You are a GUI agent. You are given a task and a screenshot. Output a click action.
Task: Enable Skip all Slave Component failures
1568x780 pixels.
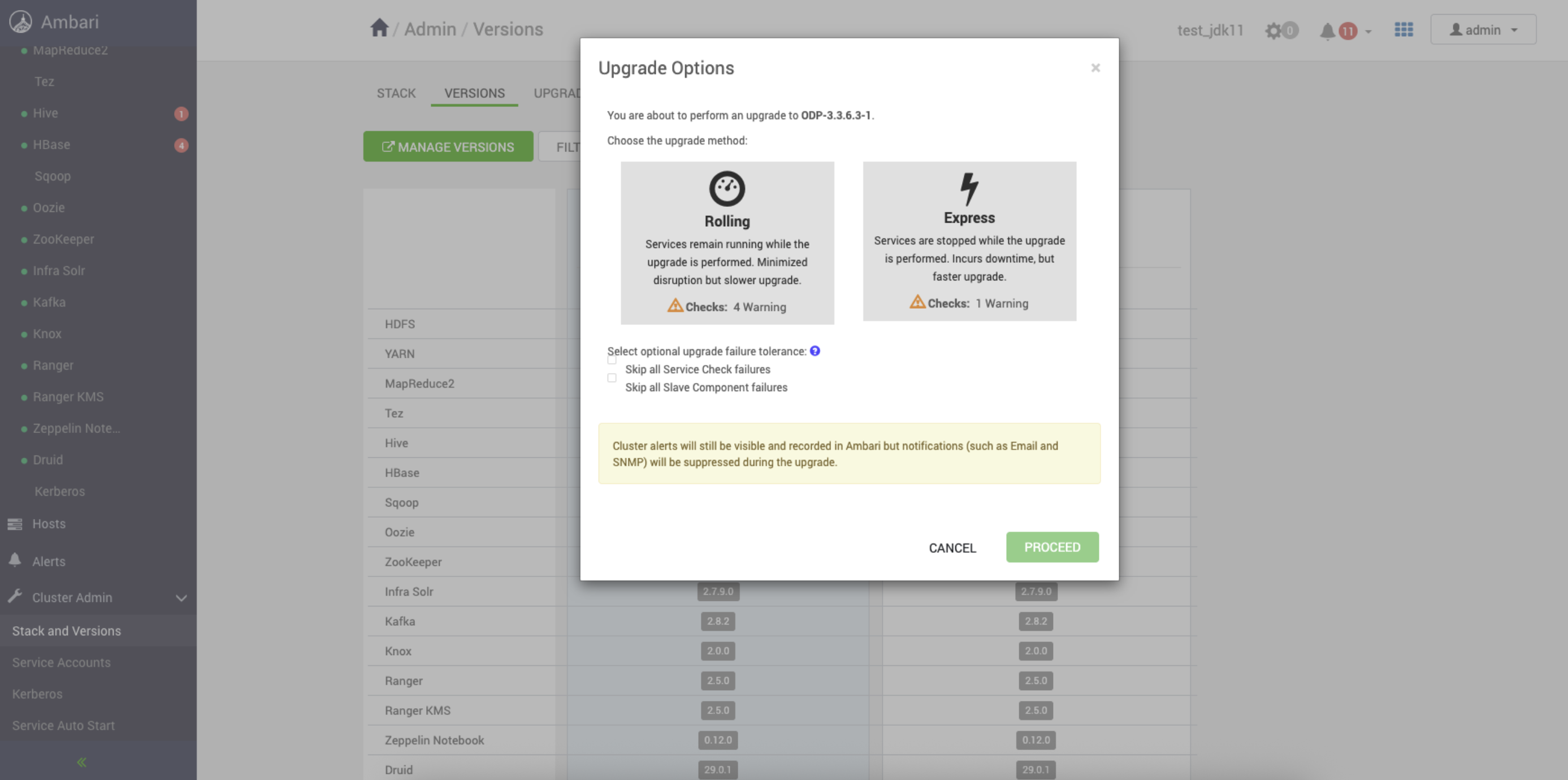[x=612, y=378]
